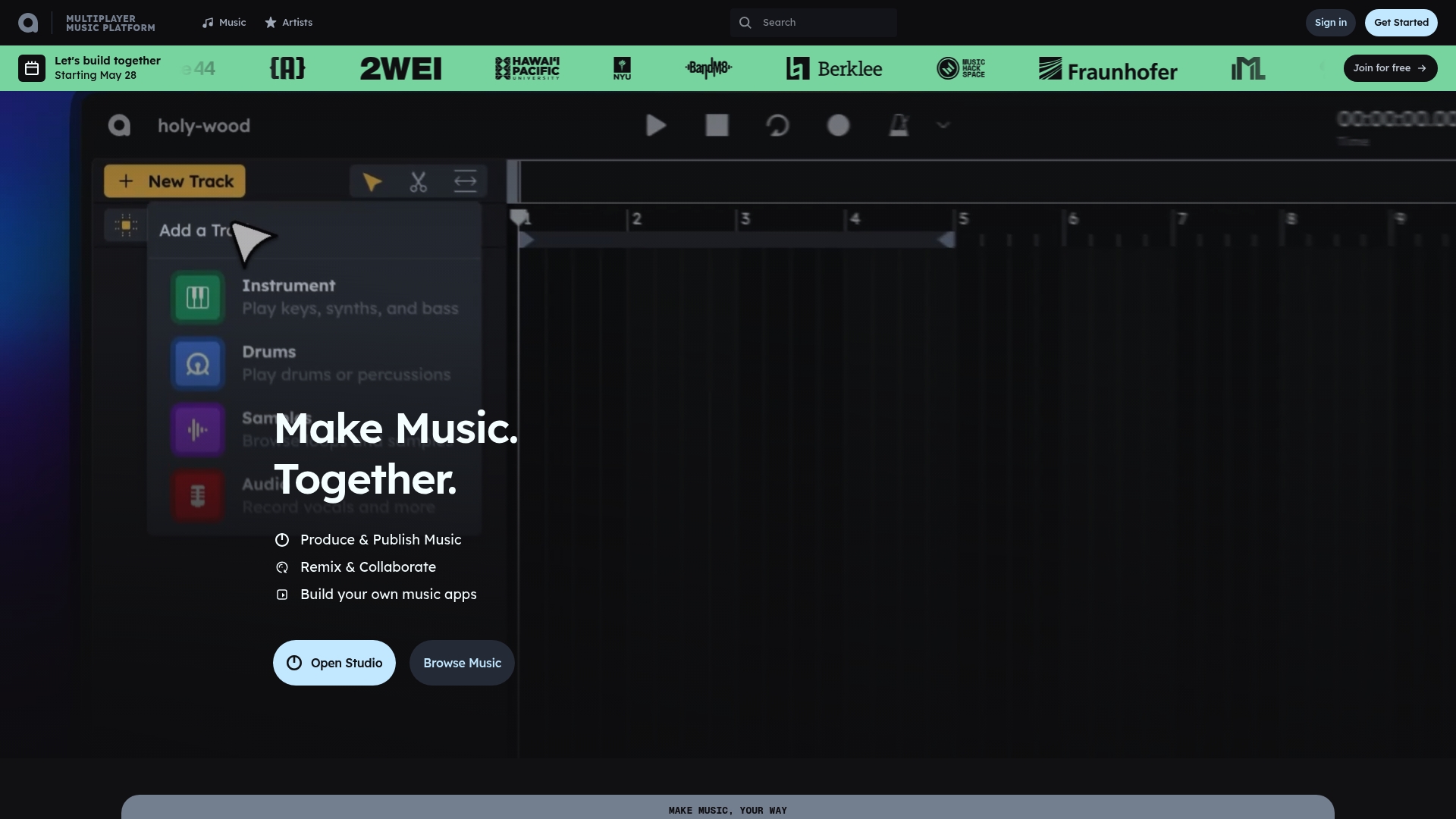
Task: Toggle the loop icon in transport
Action: [777, 125]
